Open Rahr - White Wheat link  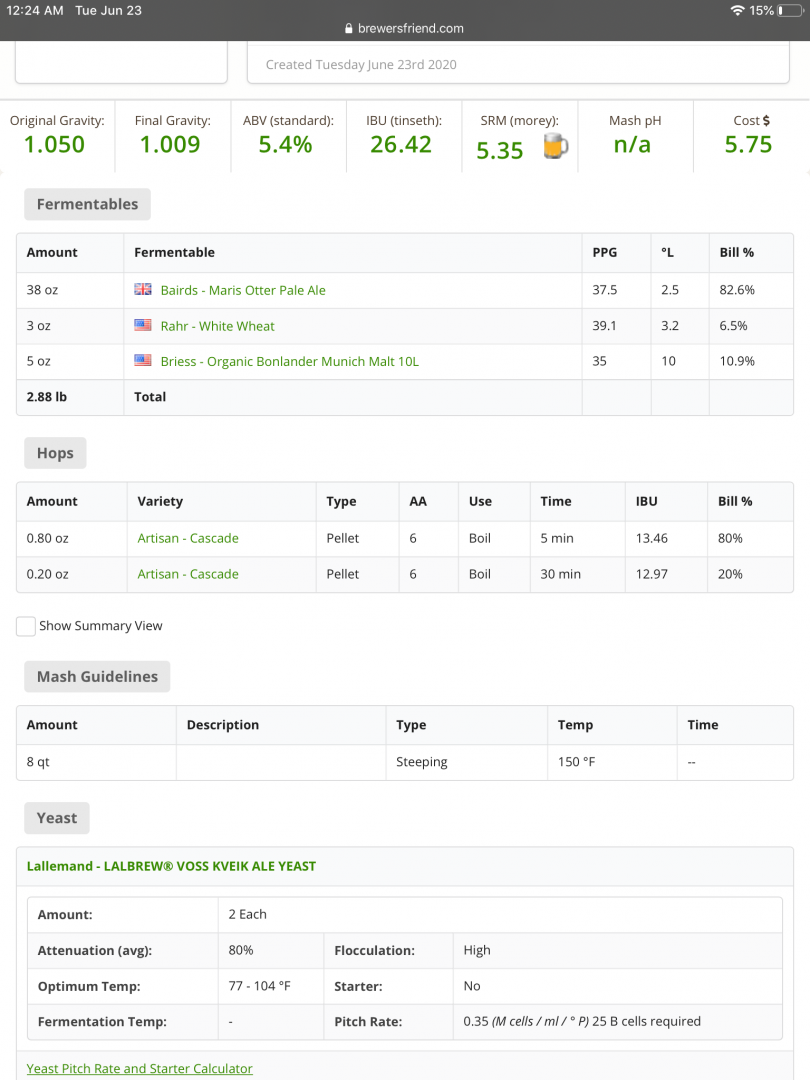(x=217, y=326)
